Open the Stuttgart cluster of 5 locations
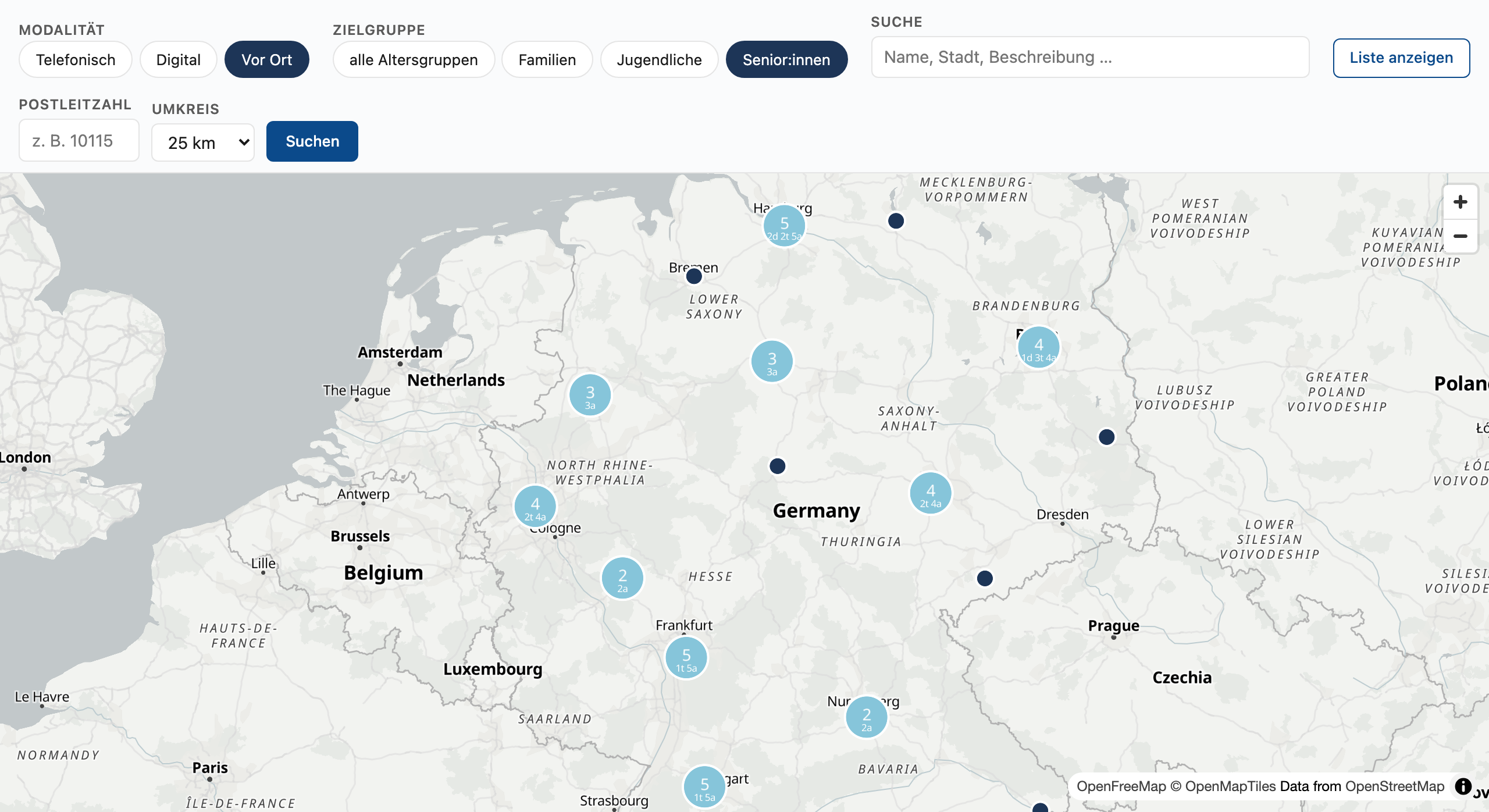This screenshot has width=1489, height=812. pos(704,787)
